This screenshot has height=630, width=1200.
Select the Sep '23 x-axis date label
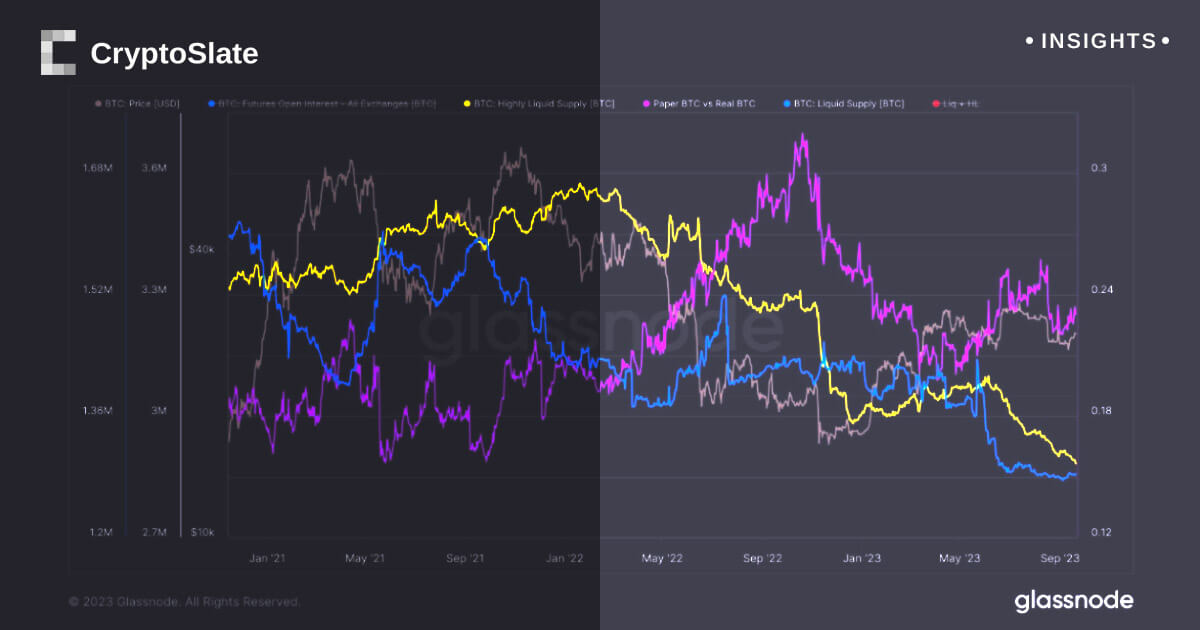(1059, 557)
